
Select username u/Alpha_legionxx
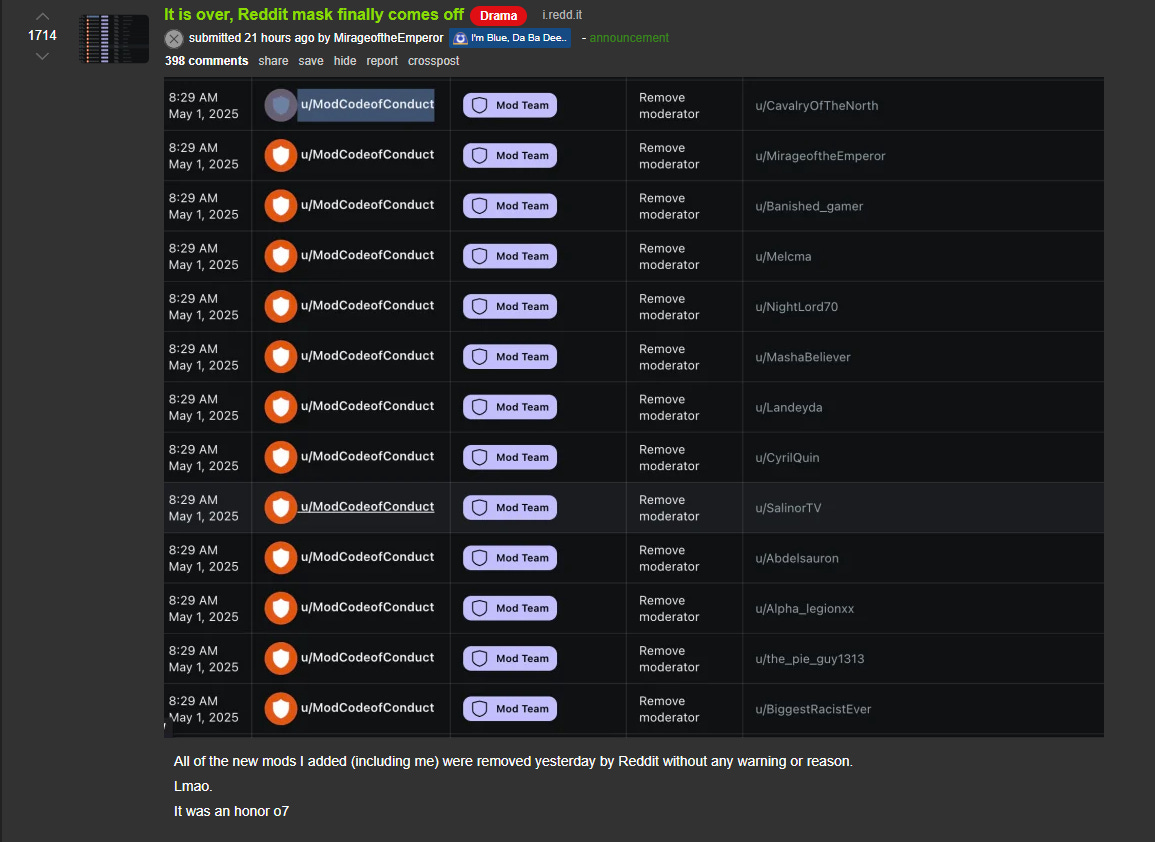804,608
